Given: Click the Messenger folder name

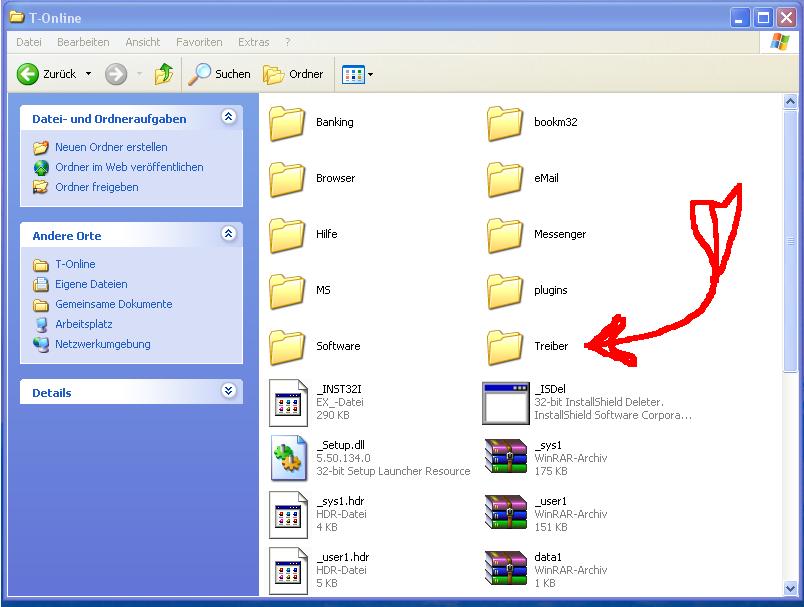Looking at the screenshot, I should pos(560,234).
